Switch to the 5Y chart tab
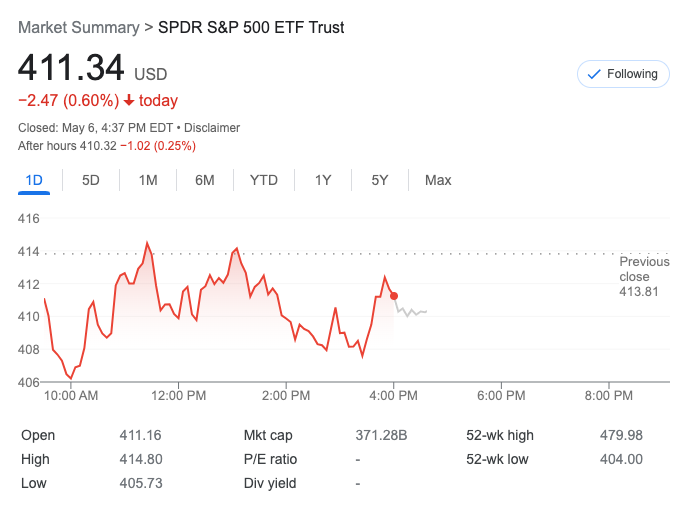 [380, 180]
